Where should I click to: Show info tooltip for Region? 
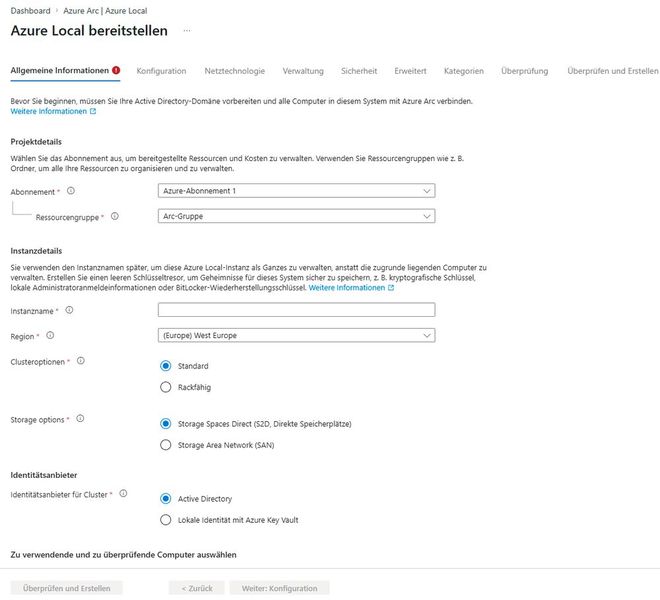pos(50,336)
